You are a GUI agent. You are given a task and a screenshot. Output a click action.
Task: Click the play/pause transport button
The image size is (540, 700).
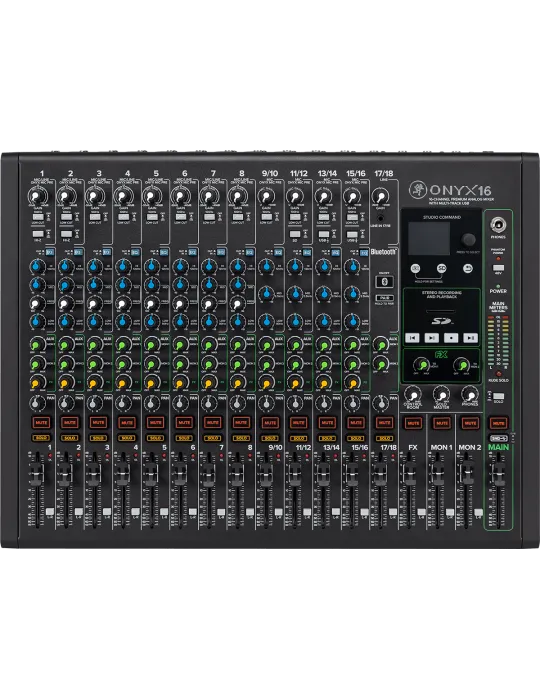[432, 338]
